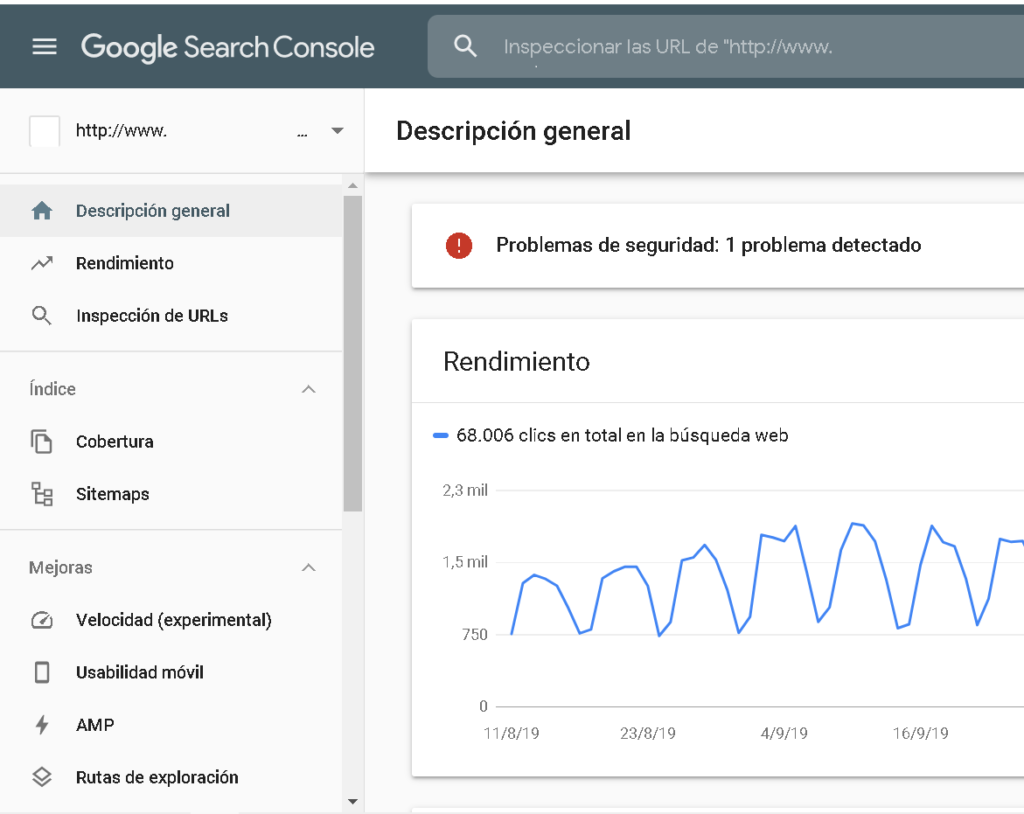Click the property favicon thumbnail
Screen dimensions: 1024x814
coord(44,131)
